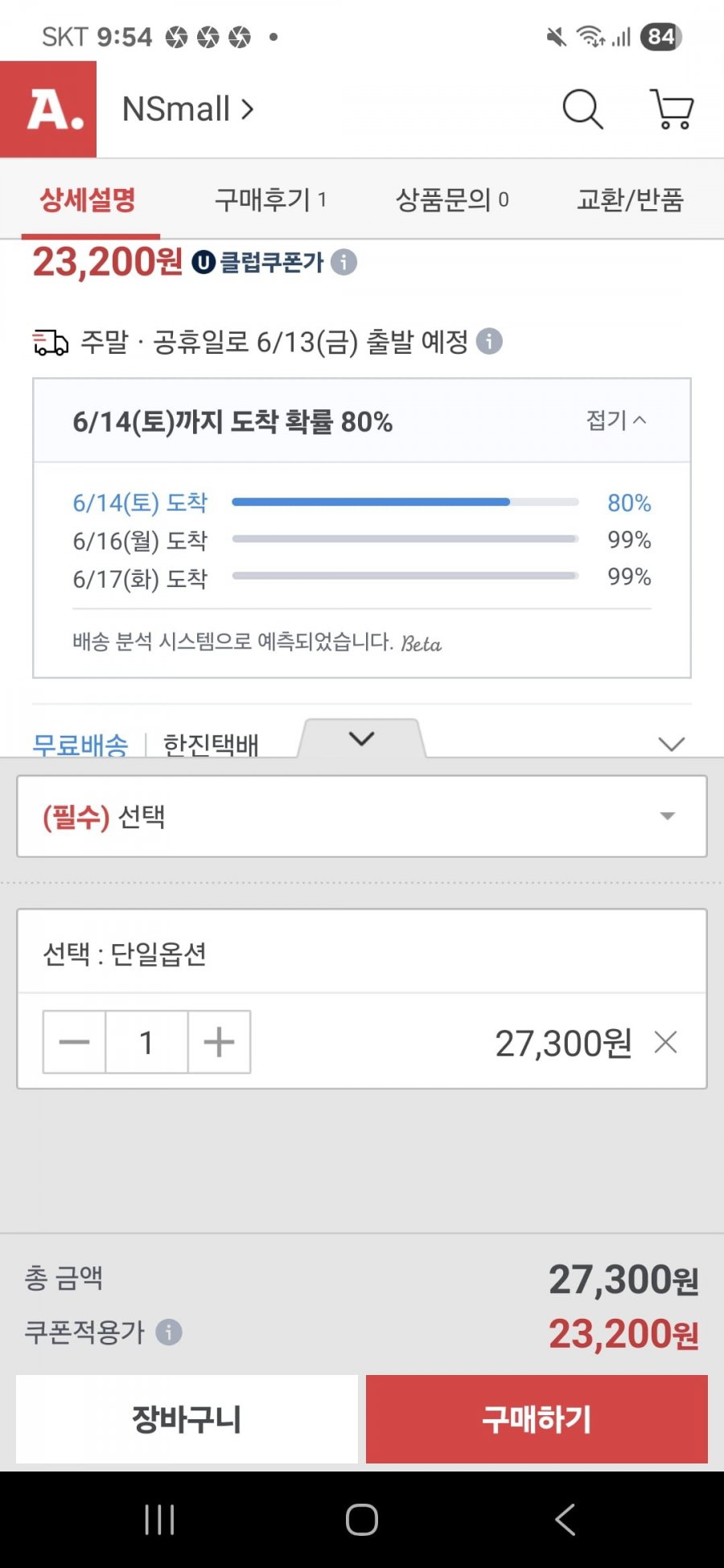724x1568 pixels.
Task: Tap the quantity number field
Action: (x=146, y=1042)
